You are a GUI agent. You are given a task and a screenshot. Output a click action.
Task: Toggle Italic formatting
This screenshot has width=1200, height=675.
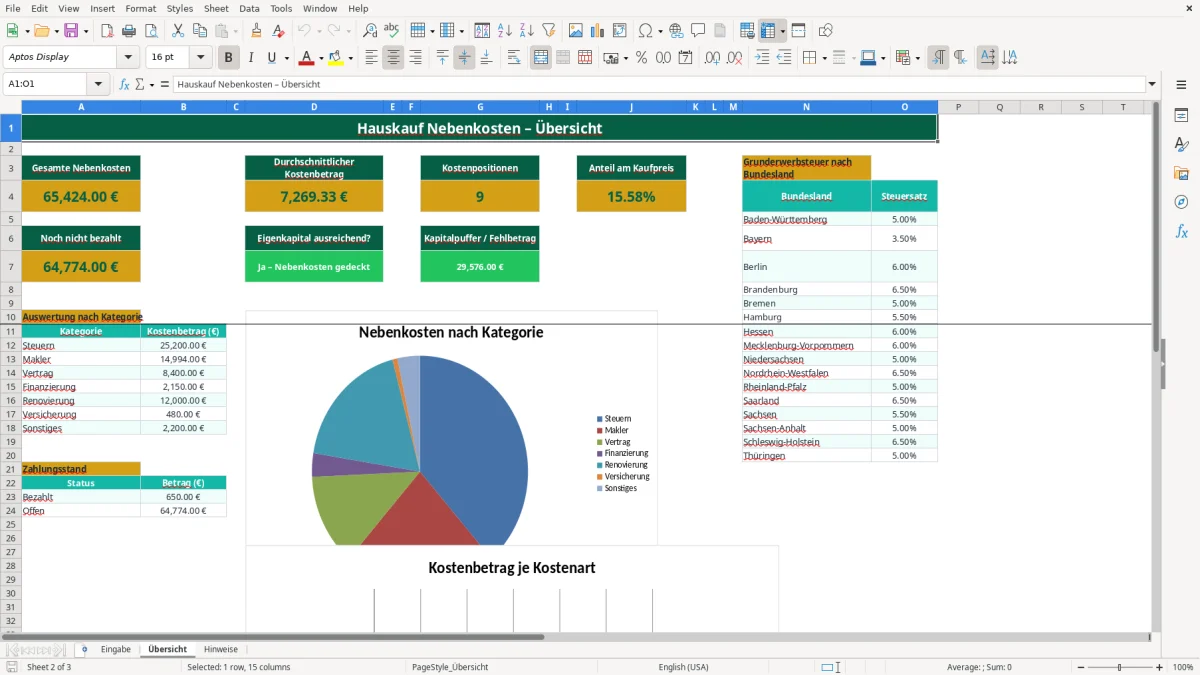pyautogui.click(x=251, y=57)
